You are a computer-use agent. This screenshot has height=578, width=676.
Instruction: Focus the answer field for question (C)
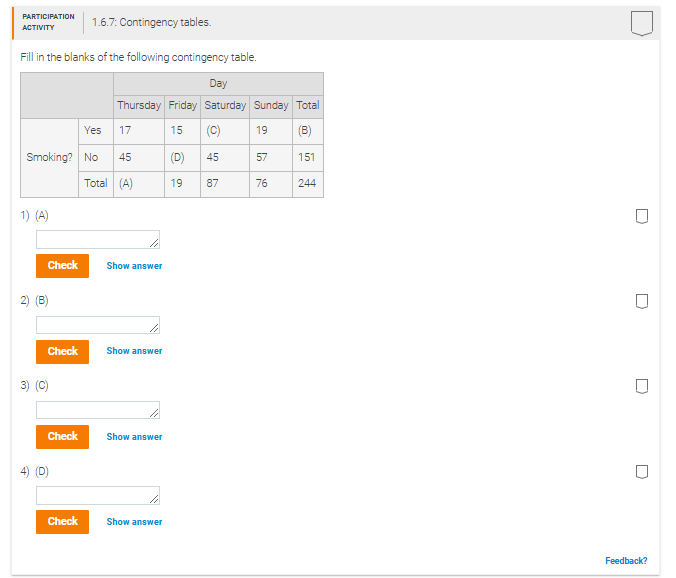98,410
